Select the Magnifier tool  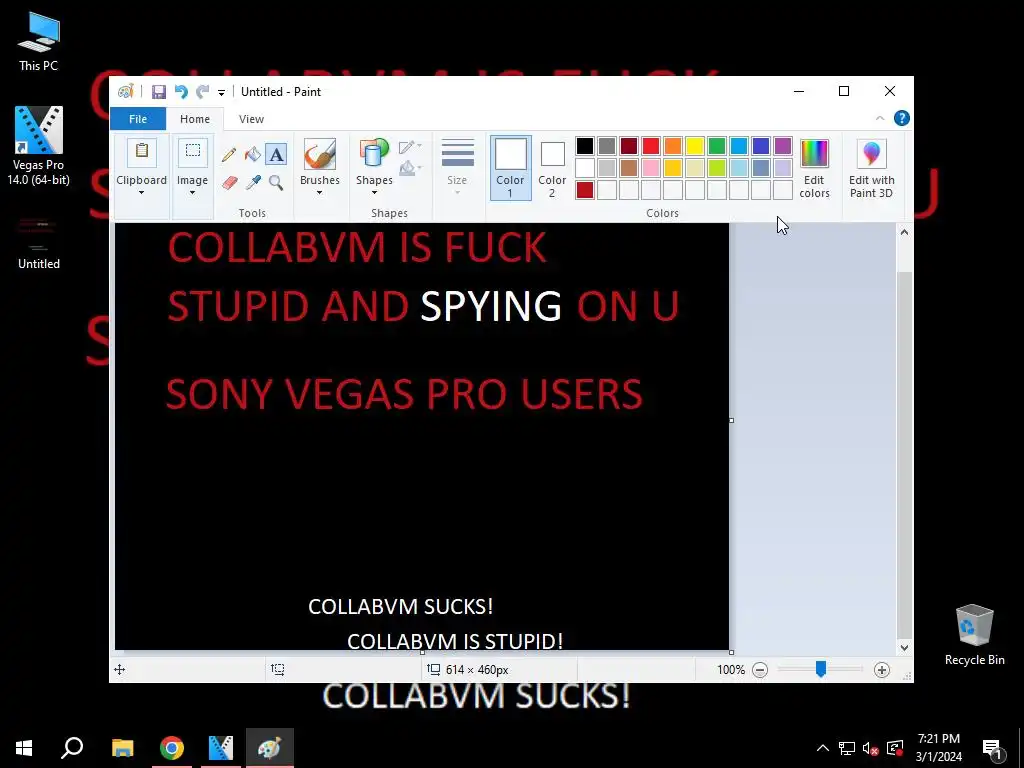click(x=276, y=182)
